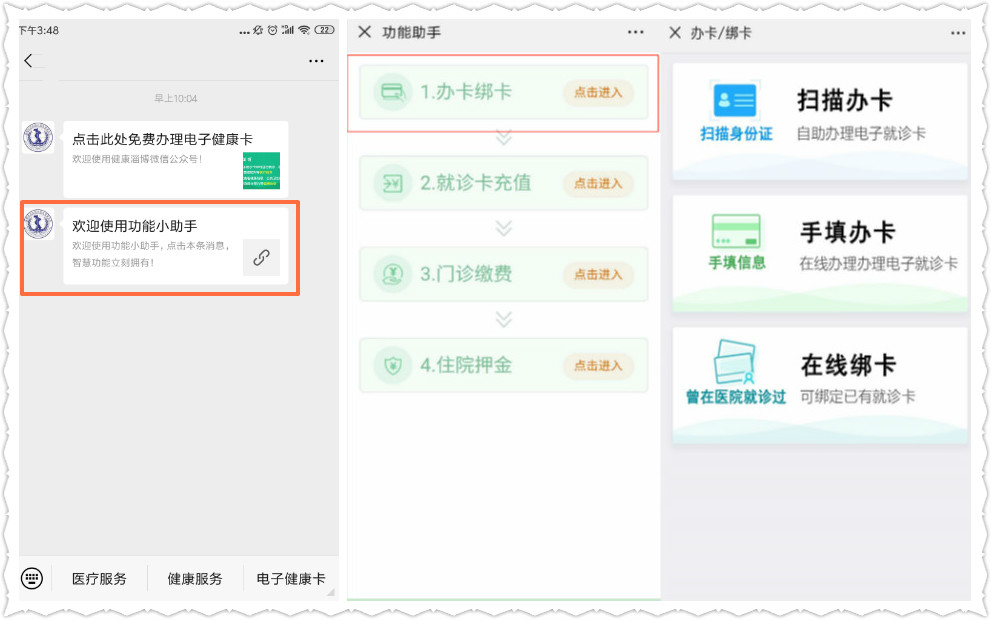Open more options on 功能助手 page

coord(636,32)
